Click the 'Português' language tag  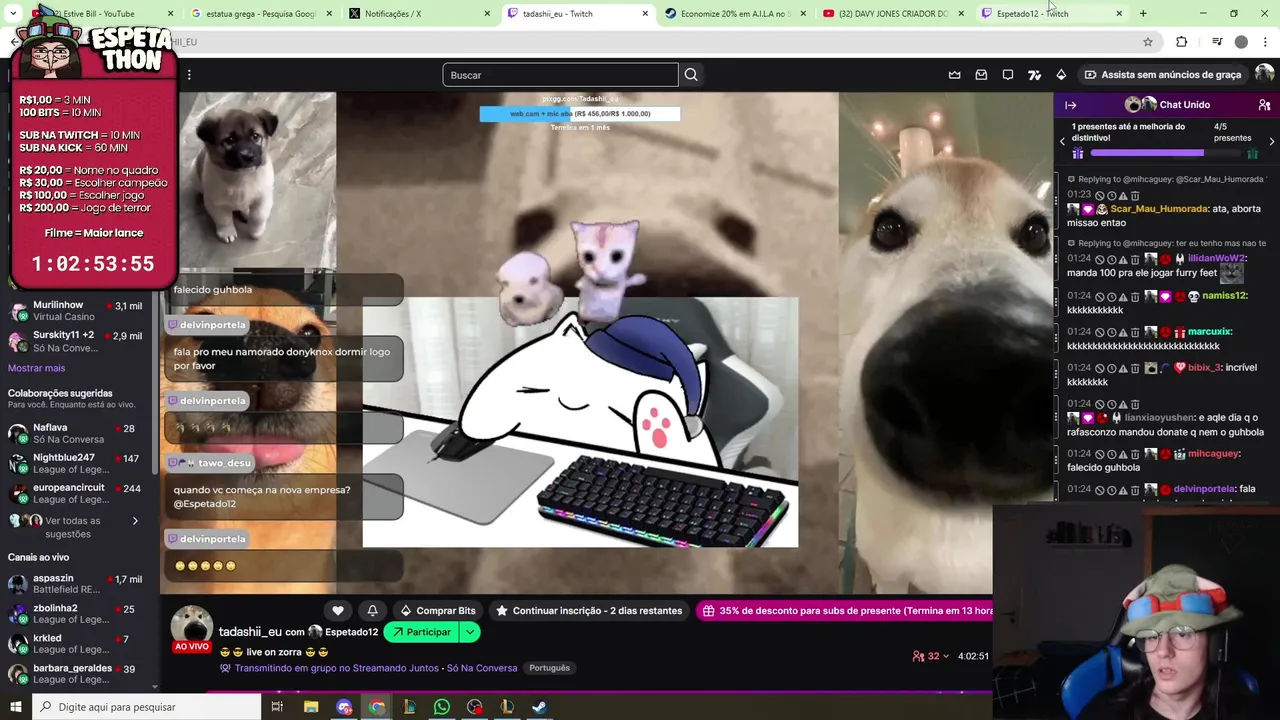(549, 668)
